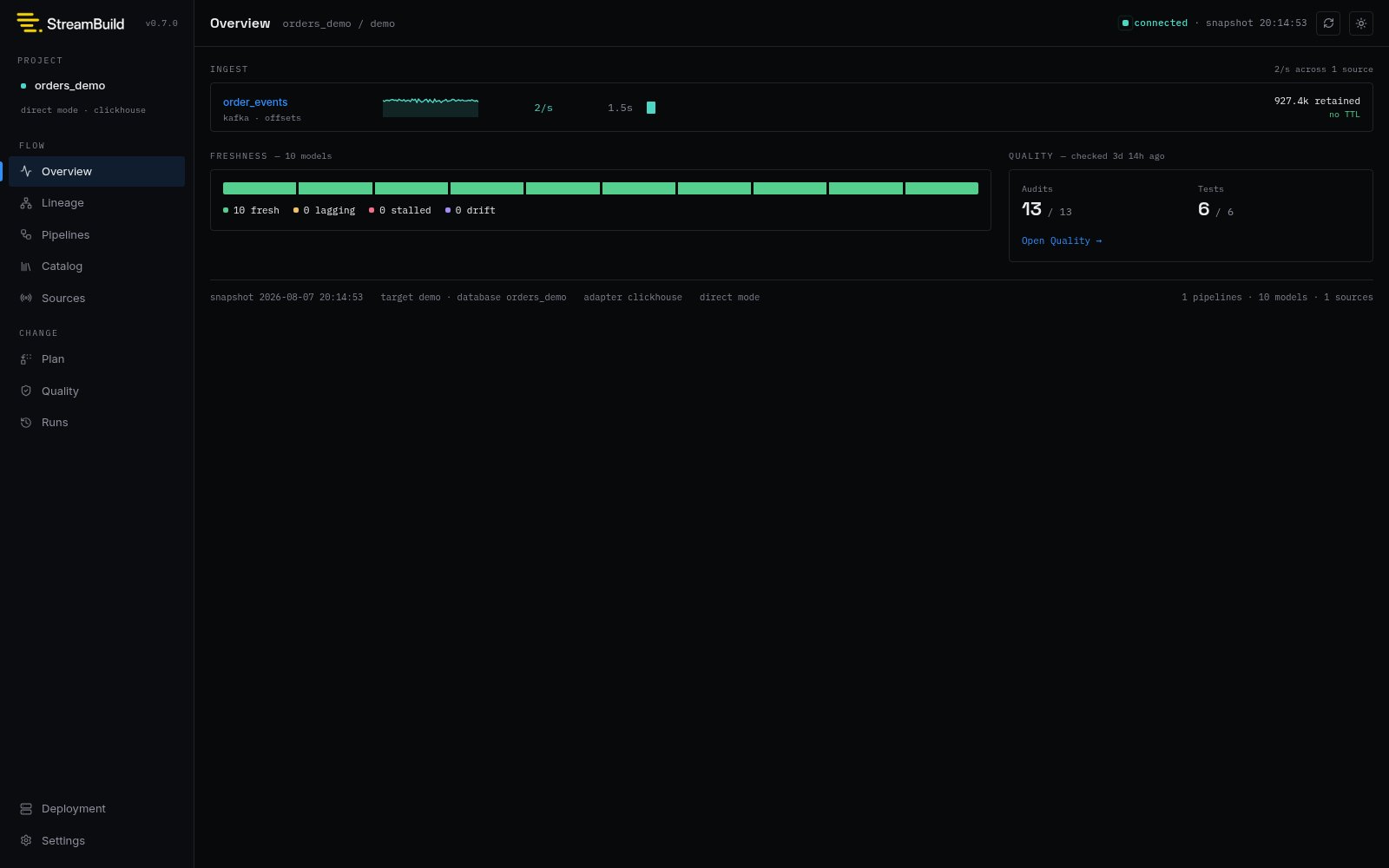Click the Catalog library icon
This screenshot has height=868, width=1389.
point(26,266)
